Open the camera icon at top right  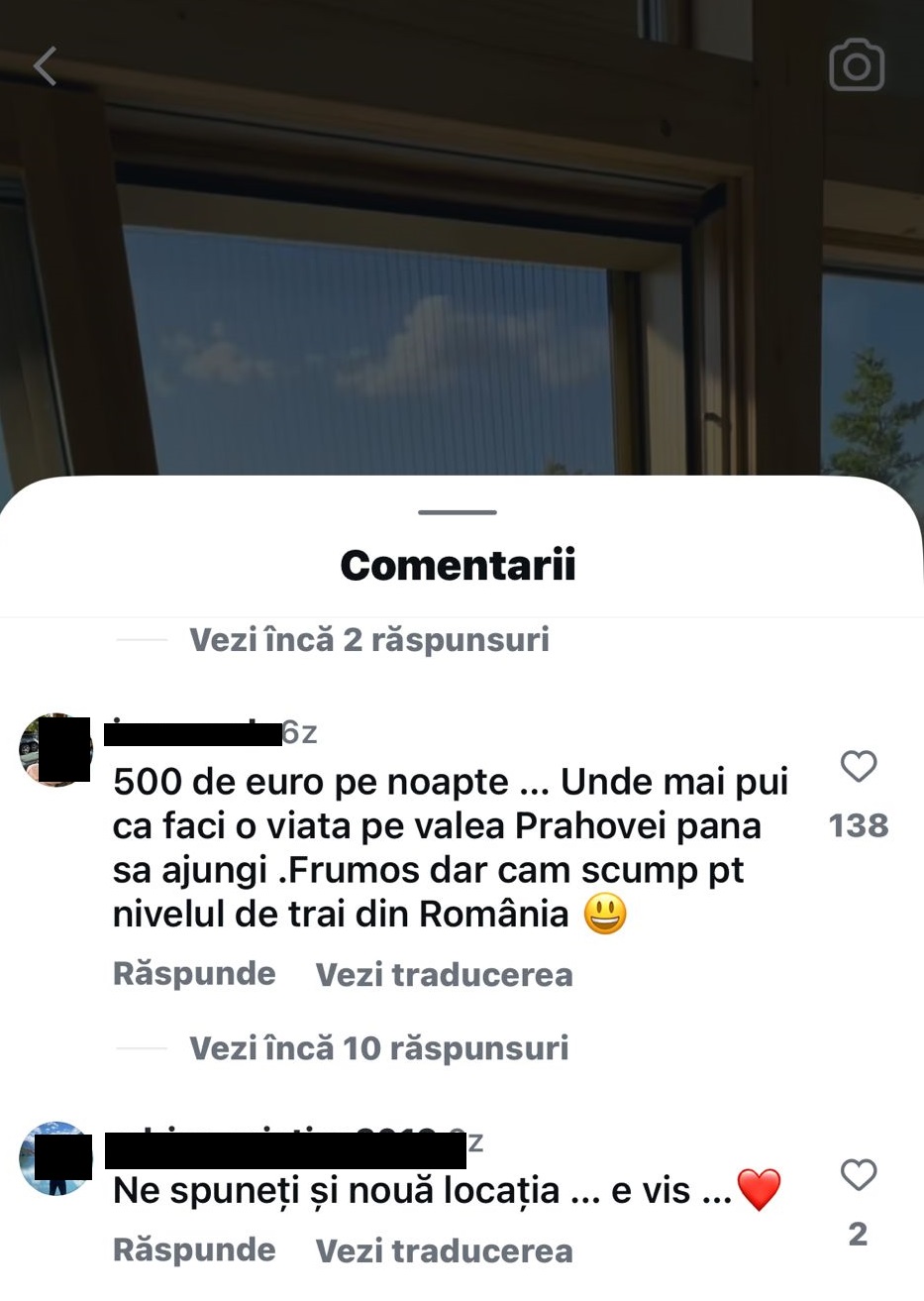tap(857, 65)
